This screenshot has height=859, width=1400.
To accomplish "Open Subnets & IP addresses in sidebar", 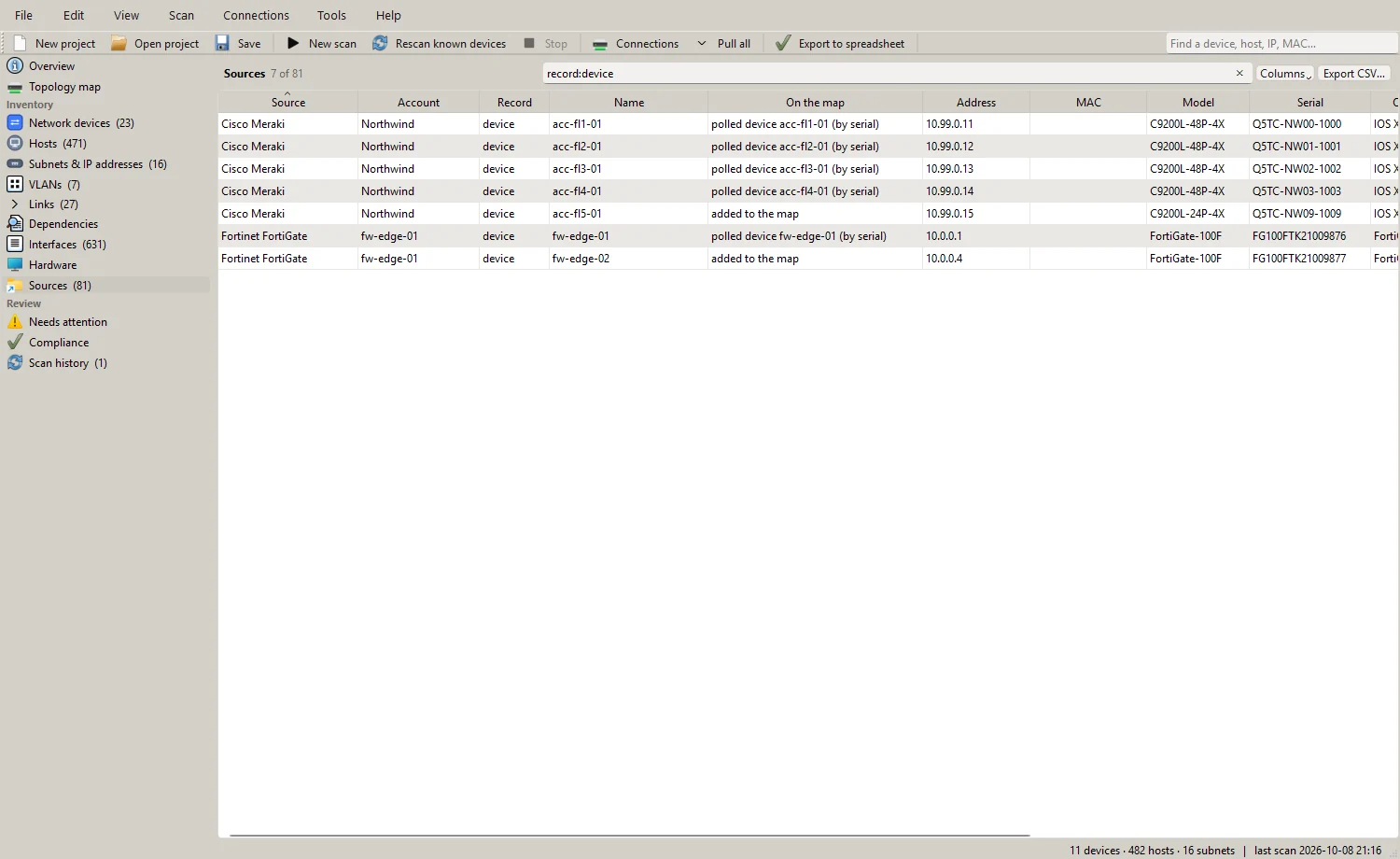I will (97, 163).
